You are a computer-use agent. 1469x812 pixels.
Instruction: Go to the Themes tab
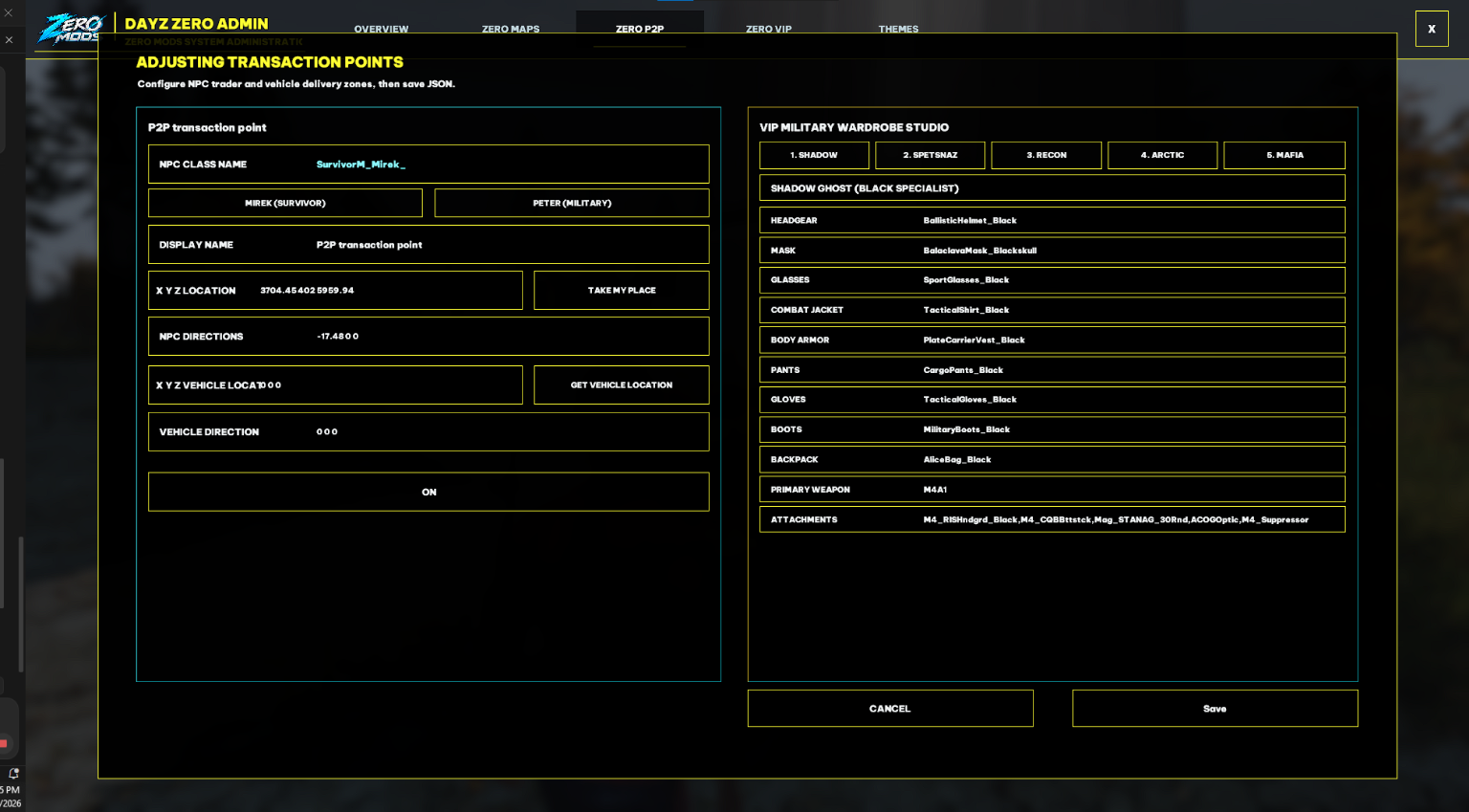(898, 29)
